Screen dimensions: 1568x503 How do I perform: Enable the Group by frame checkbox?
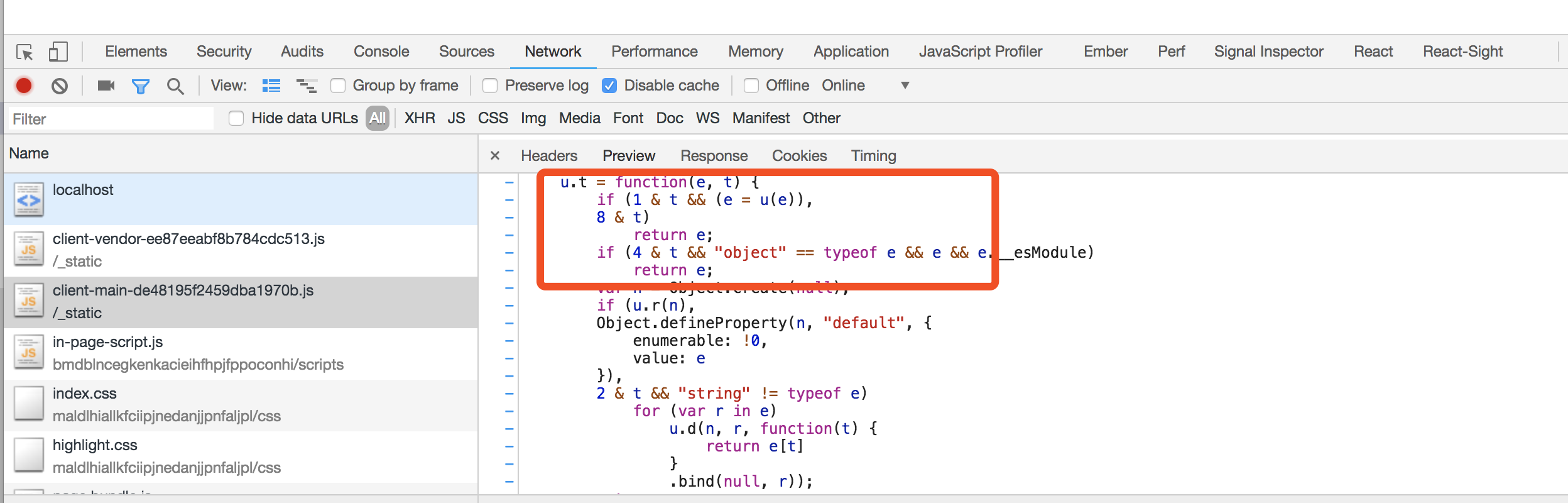click(x=338, y=86)
